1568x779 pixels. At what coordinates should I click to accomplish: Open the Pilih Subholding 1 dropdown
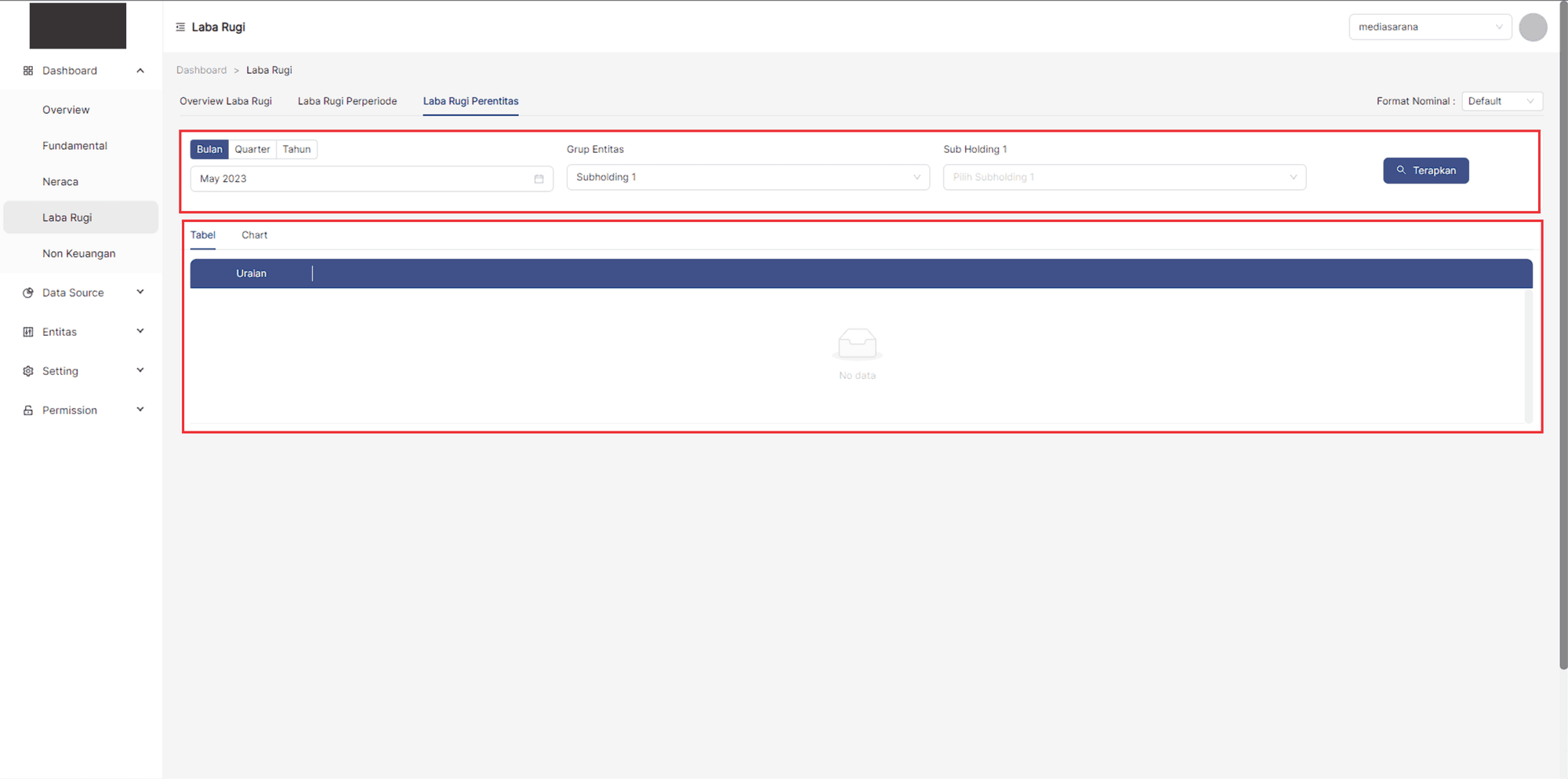[x=1123, y=177]
